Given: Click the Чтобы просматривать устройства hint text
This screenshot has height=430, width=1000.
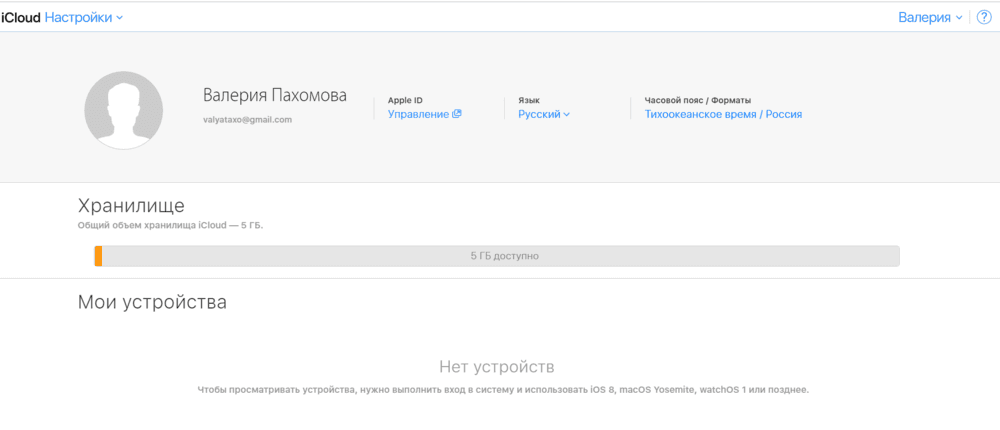Looking at the screenshot, I should click(503, 389).
